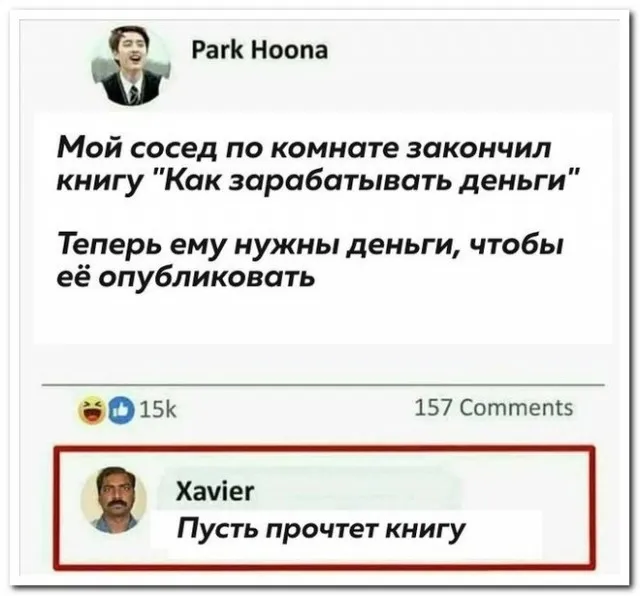The width and height of the screenshot is (640, 596).
Task: Click the Xavier commenter name
Action: tap(215, 491)
